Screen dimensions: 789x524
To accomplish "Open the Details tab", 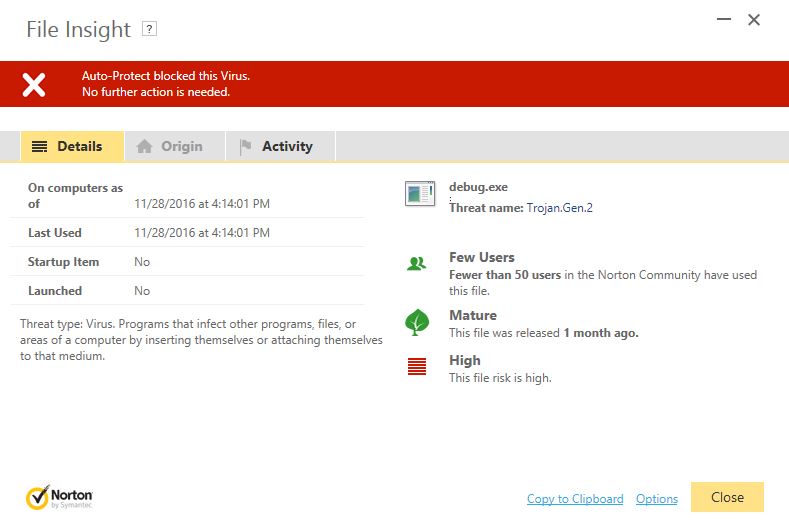I will point(72,146).
